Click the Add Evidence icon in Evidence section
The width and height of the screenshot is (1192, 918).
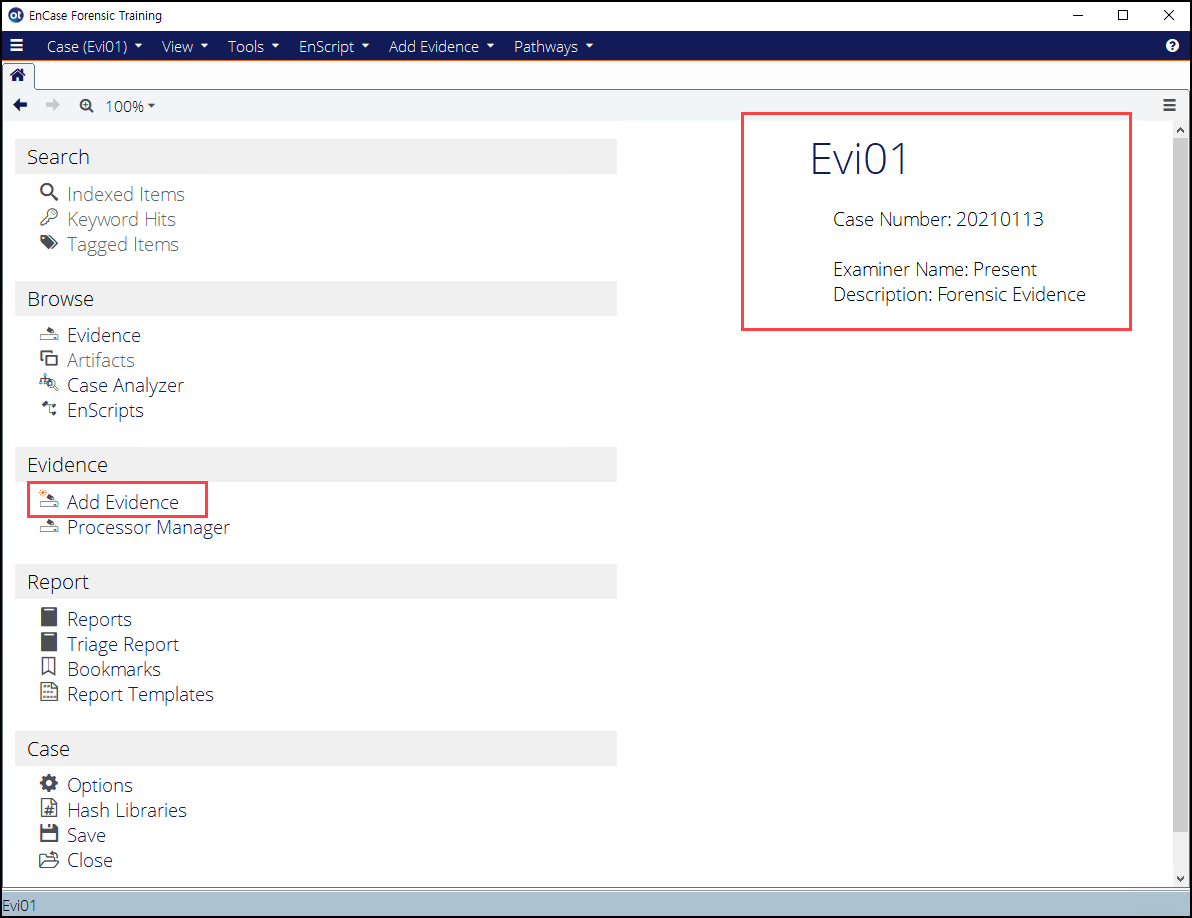pyautogui.click(x=49, y=499)
